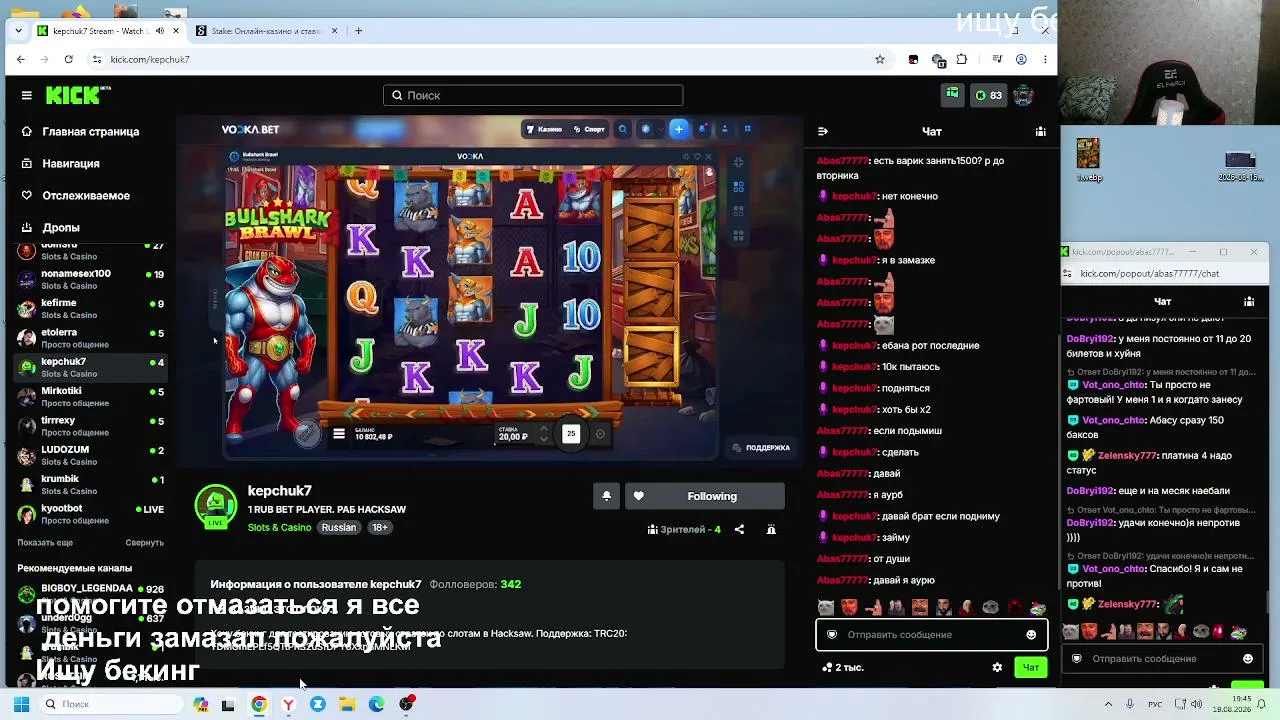The width and height of the screenshot is (1280, 720).
Task: Expand hidden system tray icons
Action: tap(1108, 704)
